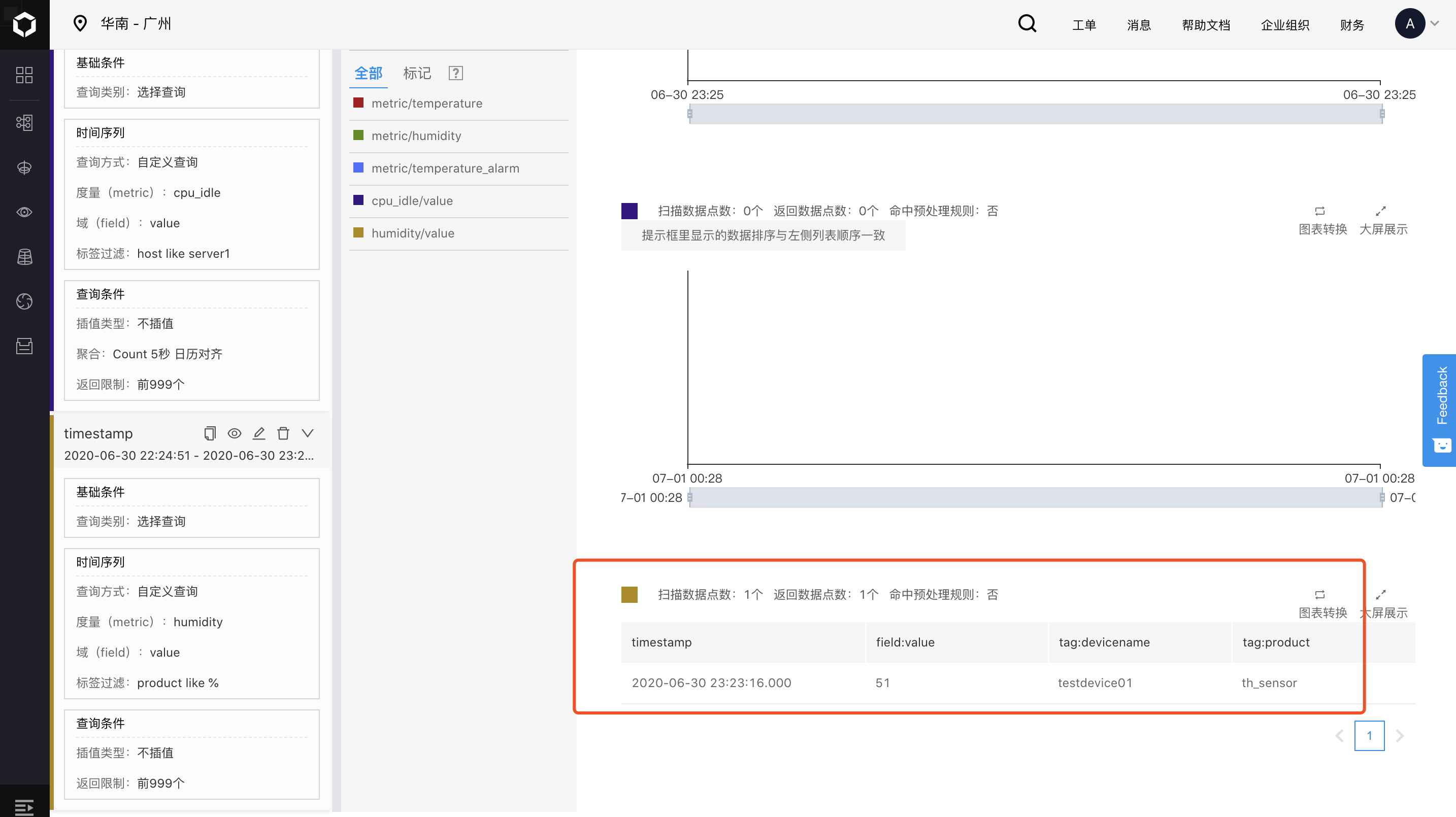
Task: Change region 华南 - 广州
Action: pos(136,24)
